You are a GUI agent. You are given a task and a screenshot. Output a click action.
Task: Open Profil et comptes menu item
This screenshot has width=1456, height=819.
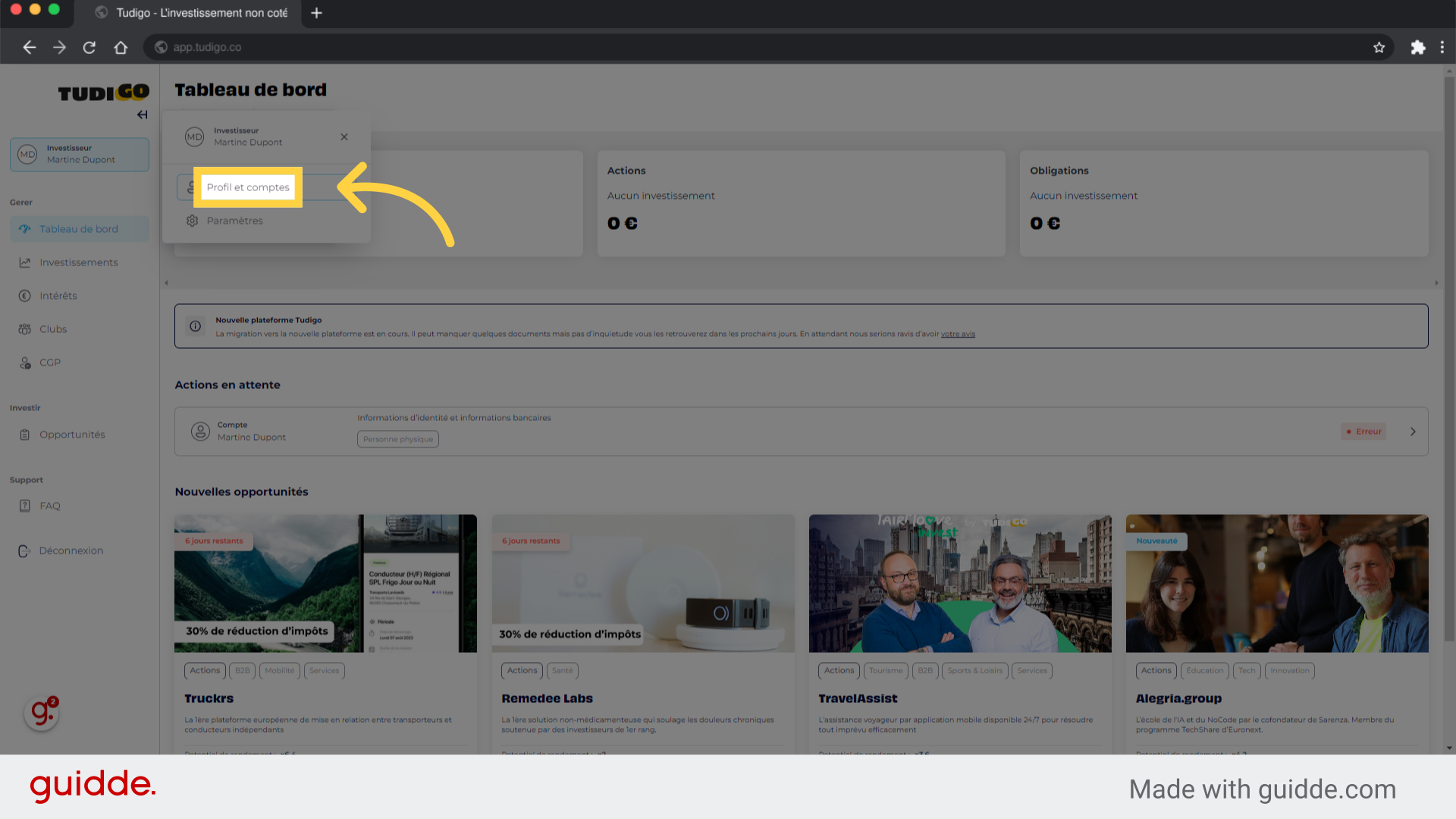(x=247, y=187)
